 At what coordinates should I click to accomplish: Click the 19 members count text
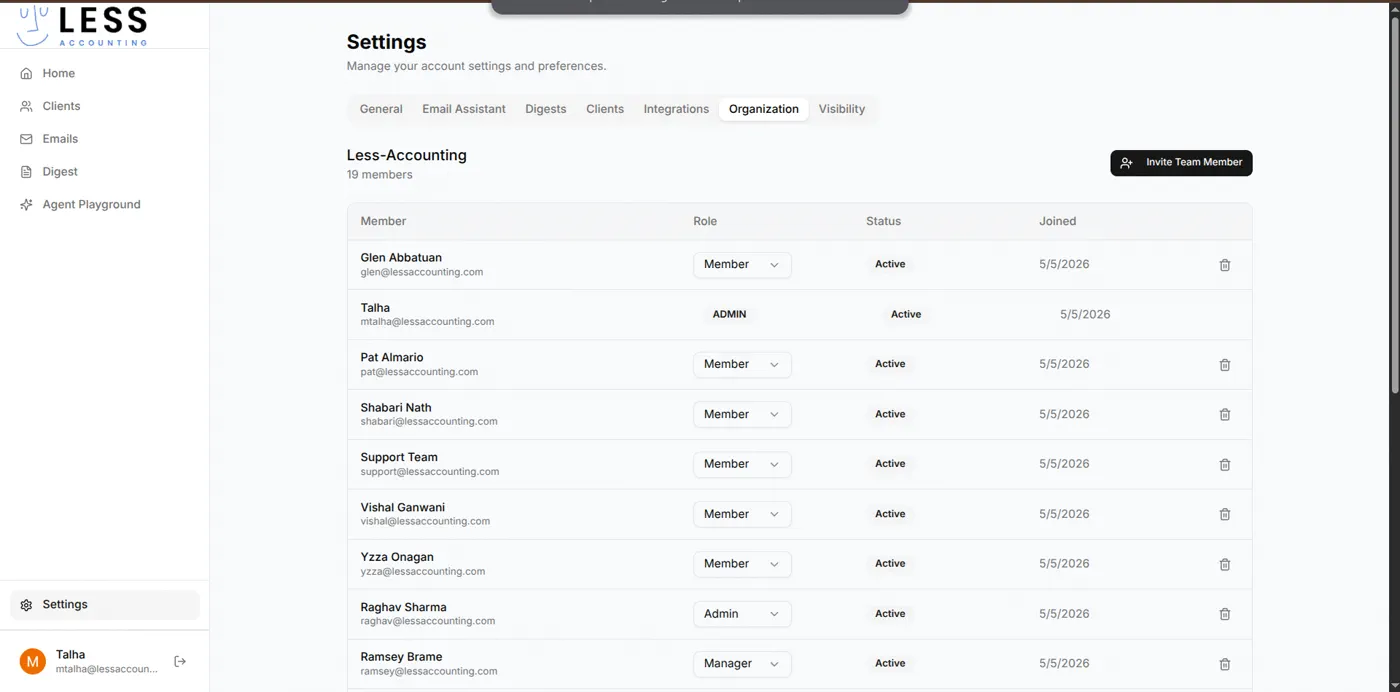[x=379, y=175]
